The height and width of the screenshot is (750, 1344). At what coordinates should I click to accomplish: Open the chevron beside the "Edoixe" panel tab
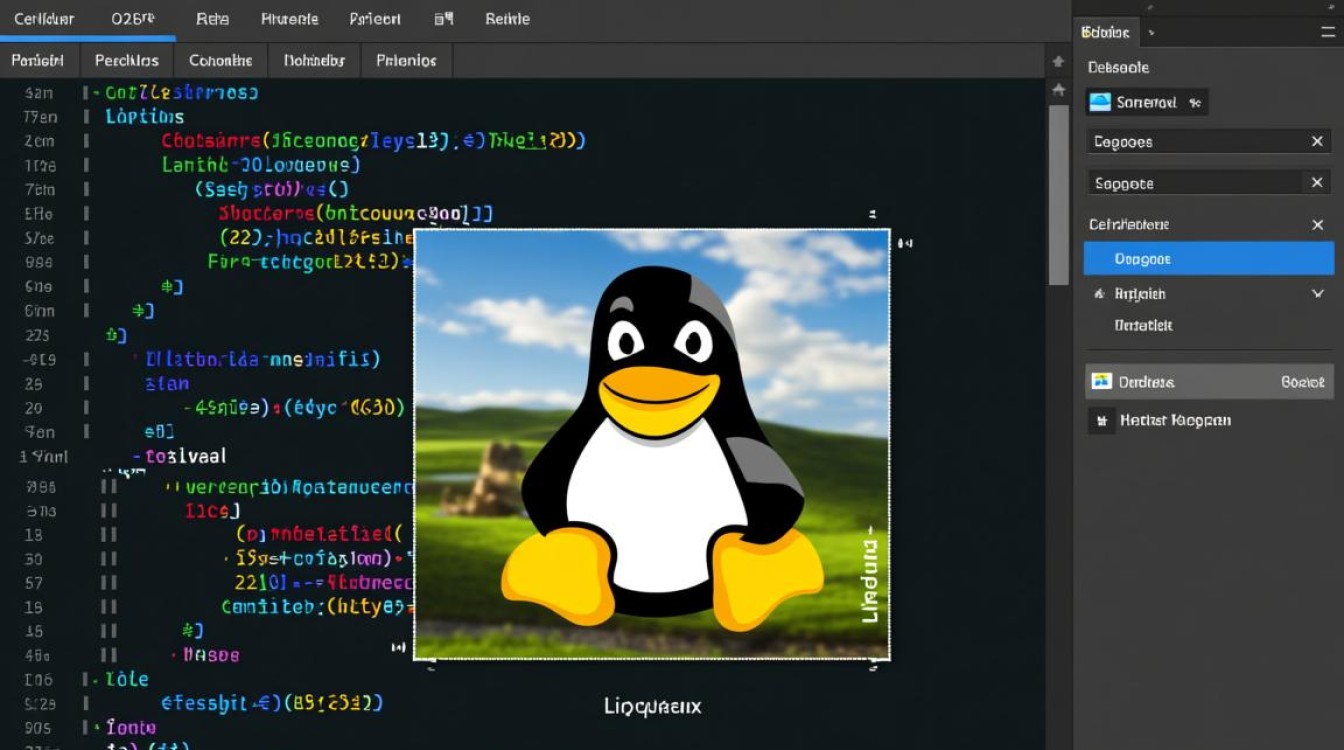tap(1150, 31)
